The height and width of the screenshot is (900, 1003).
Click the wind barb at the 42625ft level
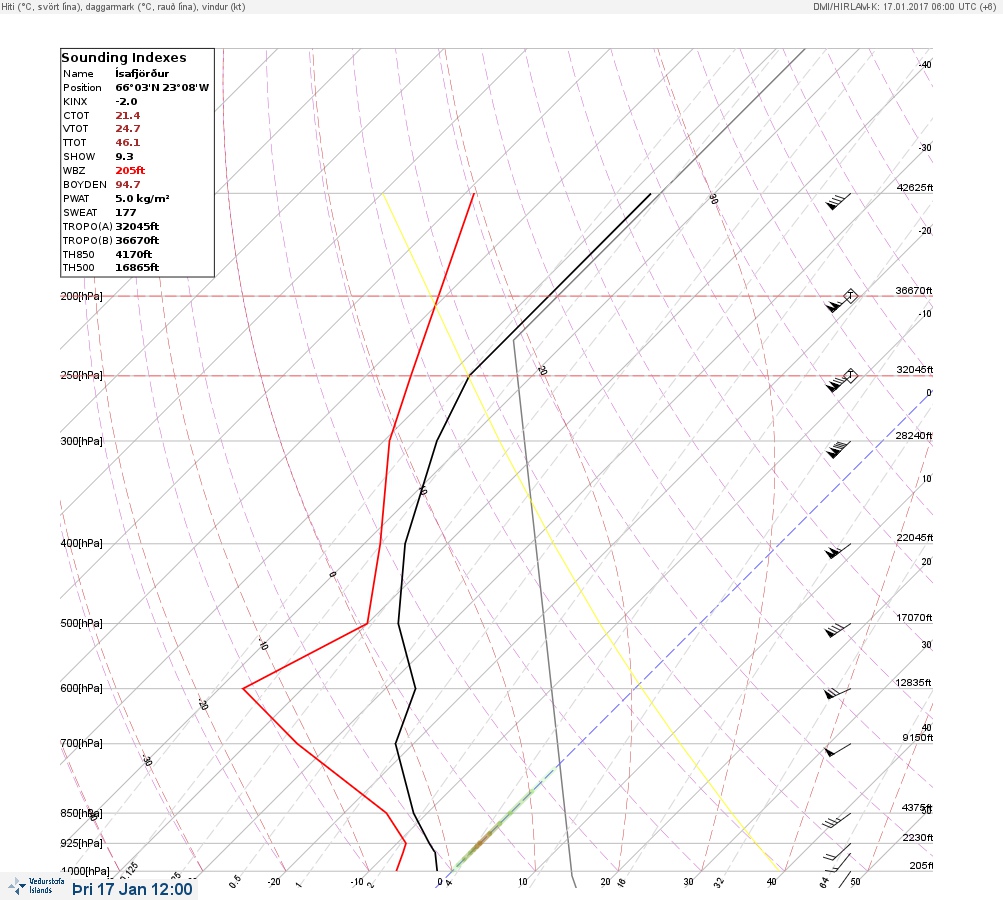pyautogui.click(x=839, y=201)
